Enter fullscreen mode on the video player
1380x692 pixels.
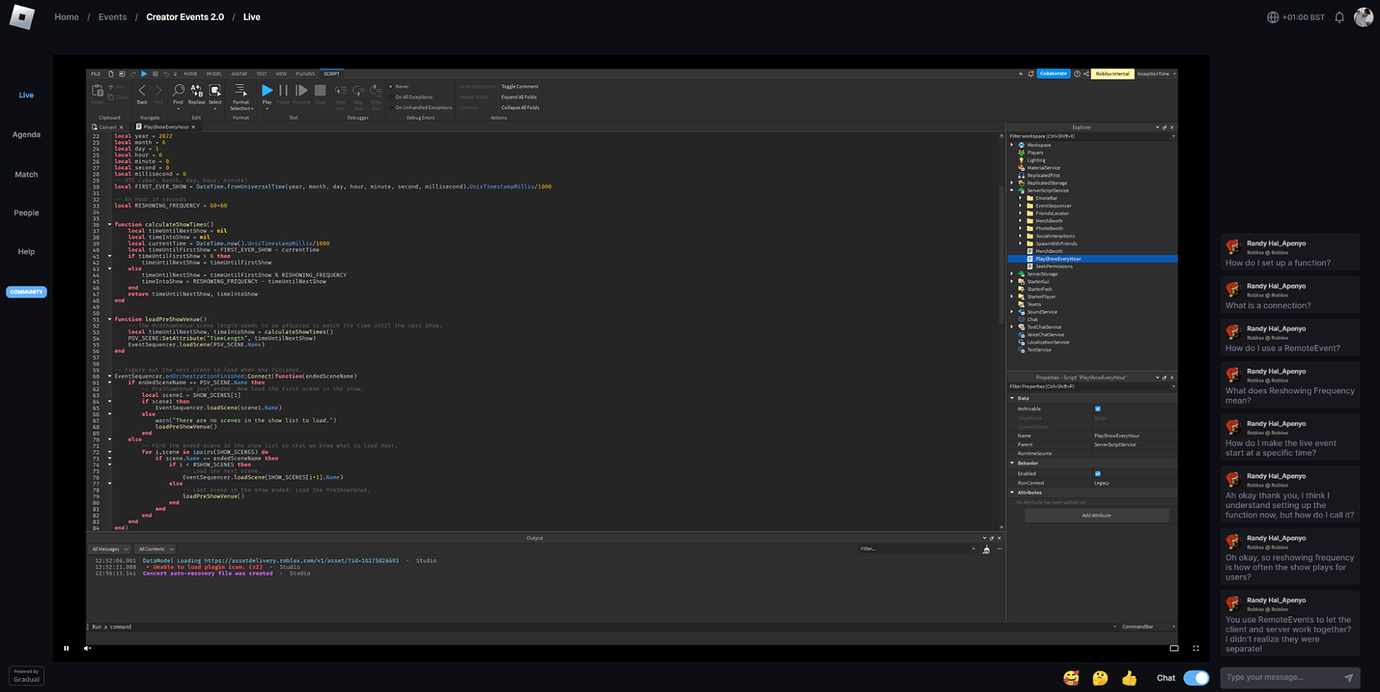[1196, 648]
